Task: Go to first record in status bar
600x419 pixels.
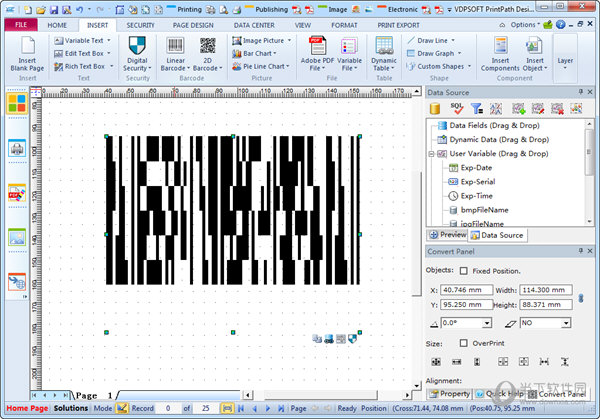Action: click(241, 408)
